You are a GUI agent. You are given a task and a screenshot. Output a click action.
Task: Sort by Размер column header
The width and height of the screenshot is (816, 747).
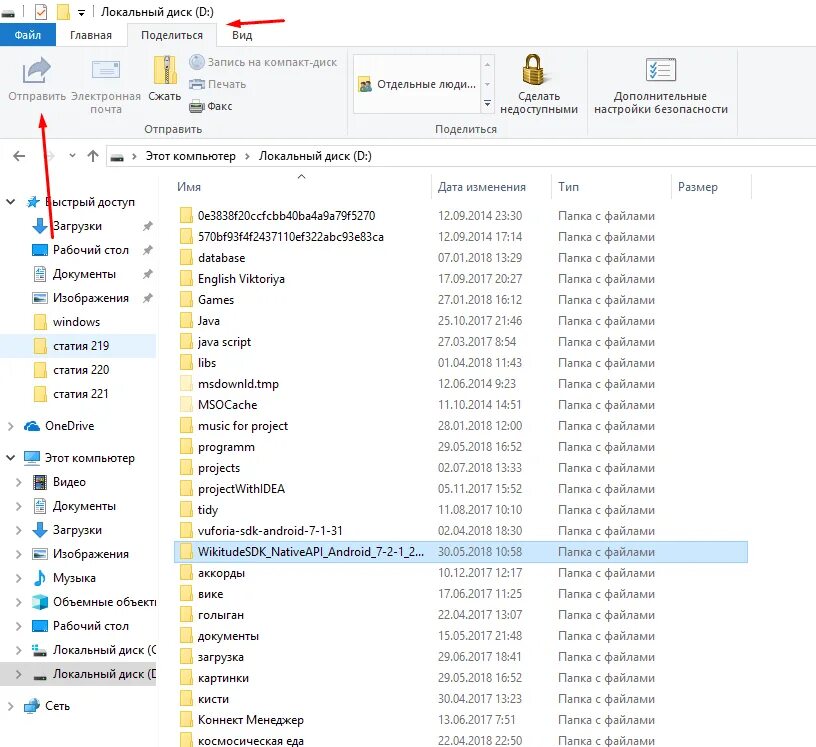pyautogui.click(x=697, y=187)
